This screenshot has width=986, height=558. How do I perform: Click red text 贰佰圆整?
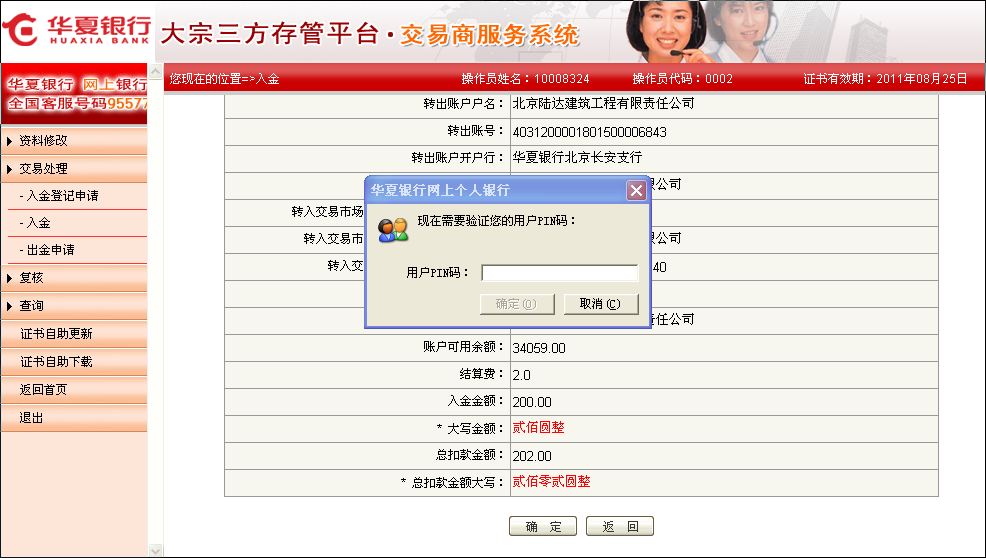(538, 428)
